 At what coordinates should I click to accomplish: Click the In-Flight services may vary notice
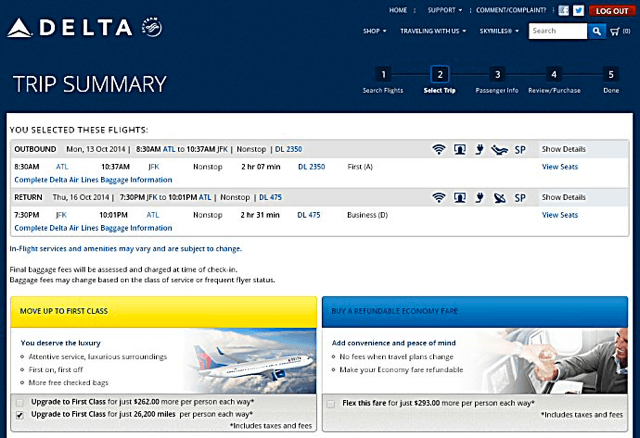pyautogui.click(x=126, y=249)
